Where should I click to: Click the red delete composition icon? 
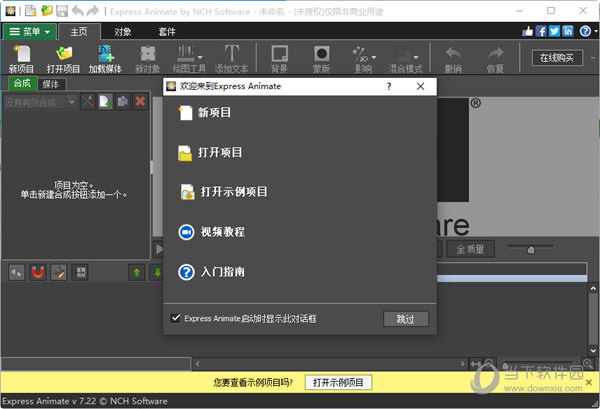(140, 102)
